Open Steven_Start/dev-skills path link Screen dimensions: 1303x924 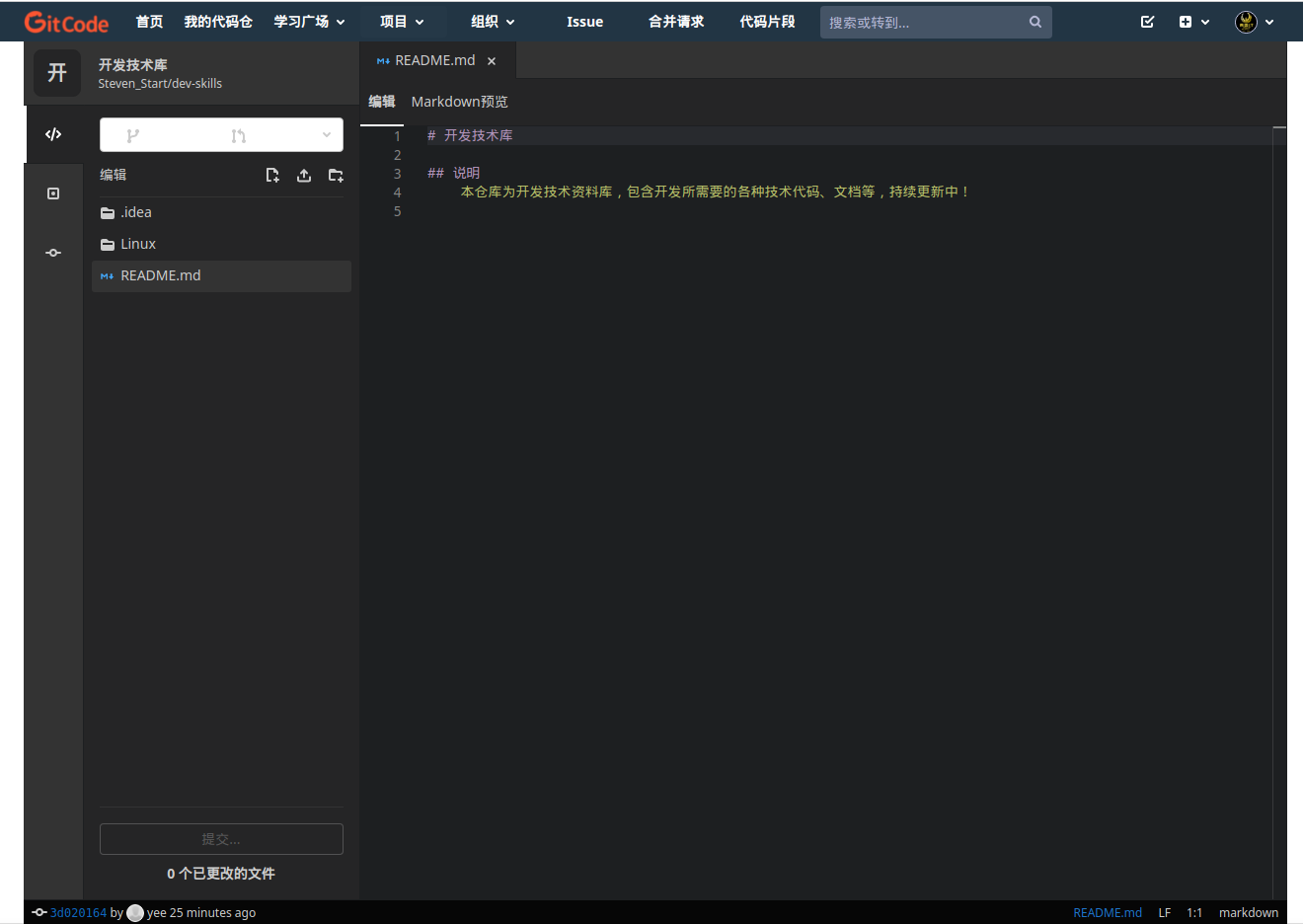(160, 84)
